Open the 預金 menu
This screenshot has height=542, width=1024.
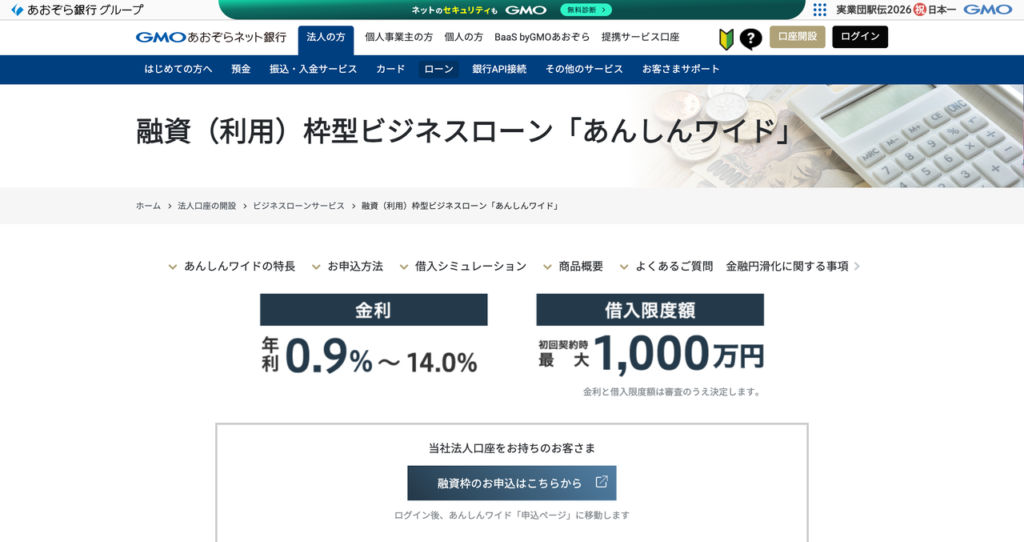tap(241, 69)
